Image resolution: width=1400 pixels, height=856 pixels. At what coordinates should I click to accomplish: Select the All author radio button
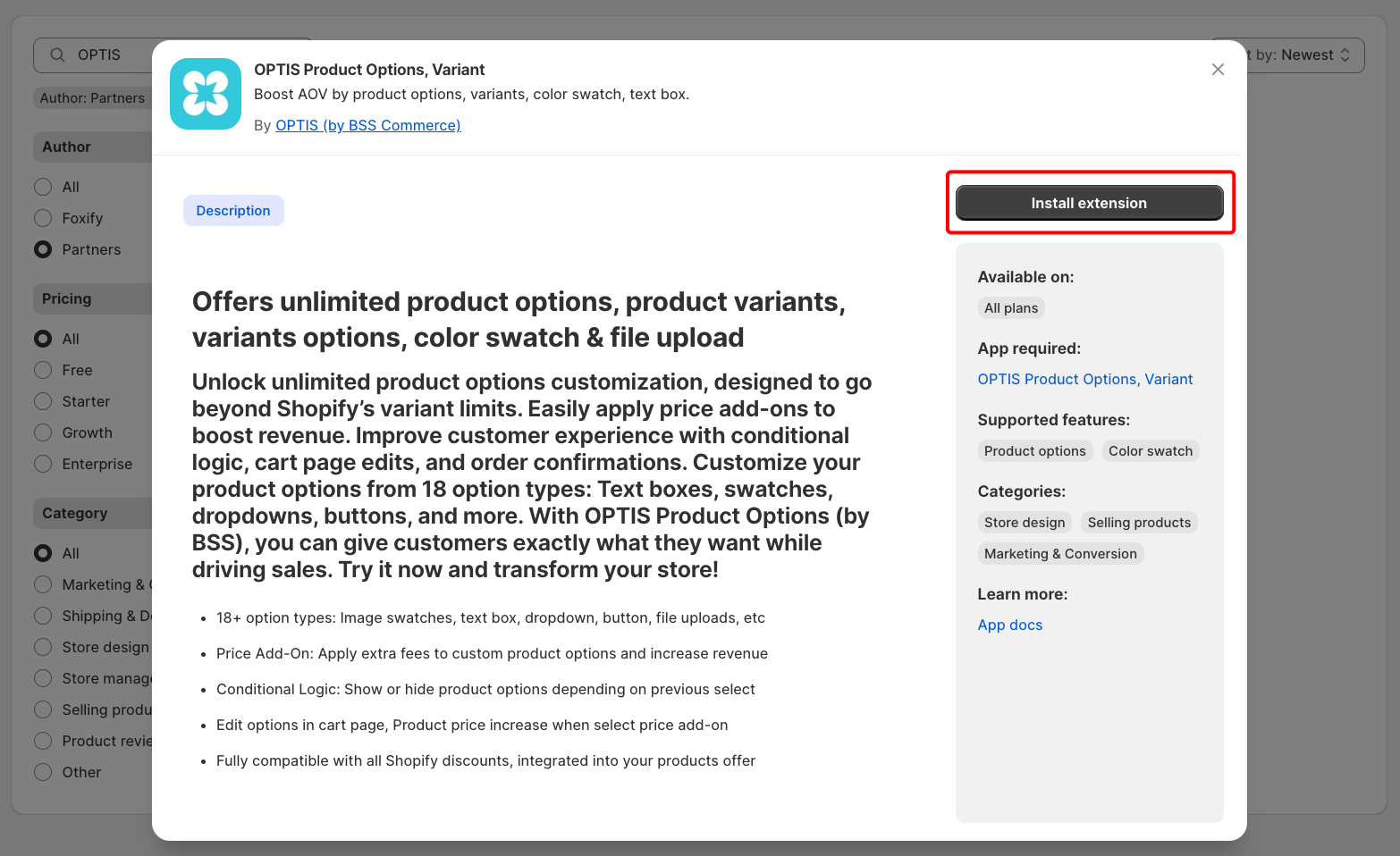tap(43, 187)
